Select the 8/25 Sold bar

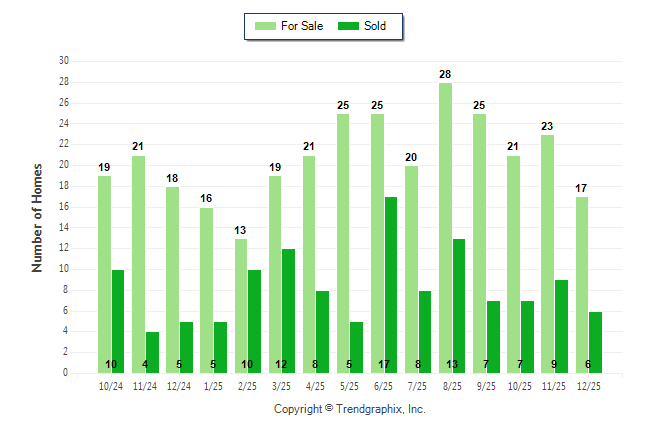click(x=459, y=306)
